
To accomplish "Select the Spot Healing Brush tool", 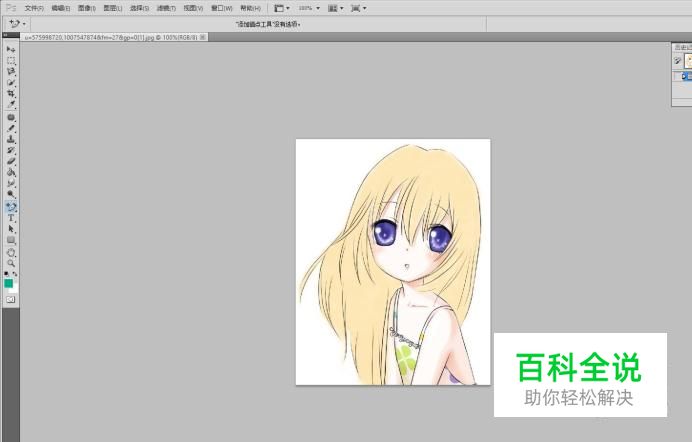I will pyautogui.click(x=11, y=117).
